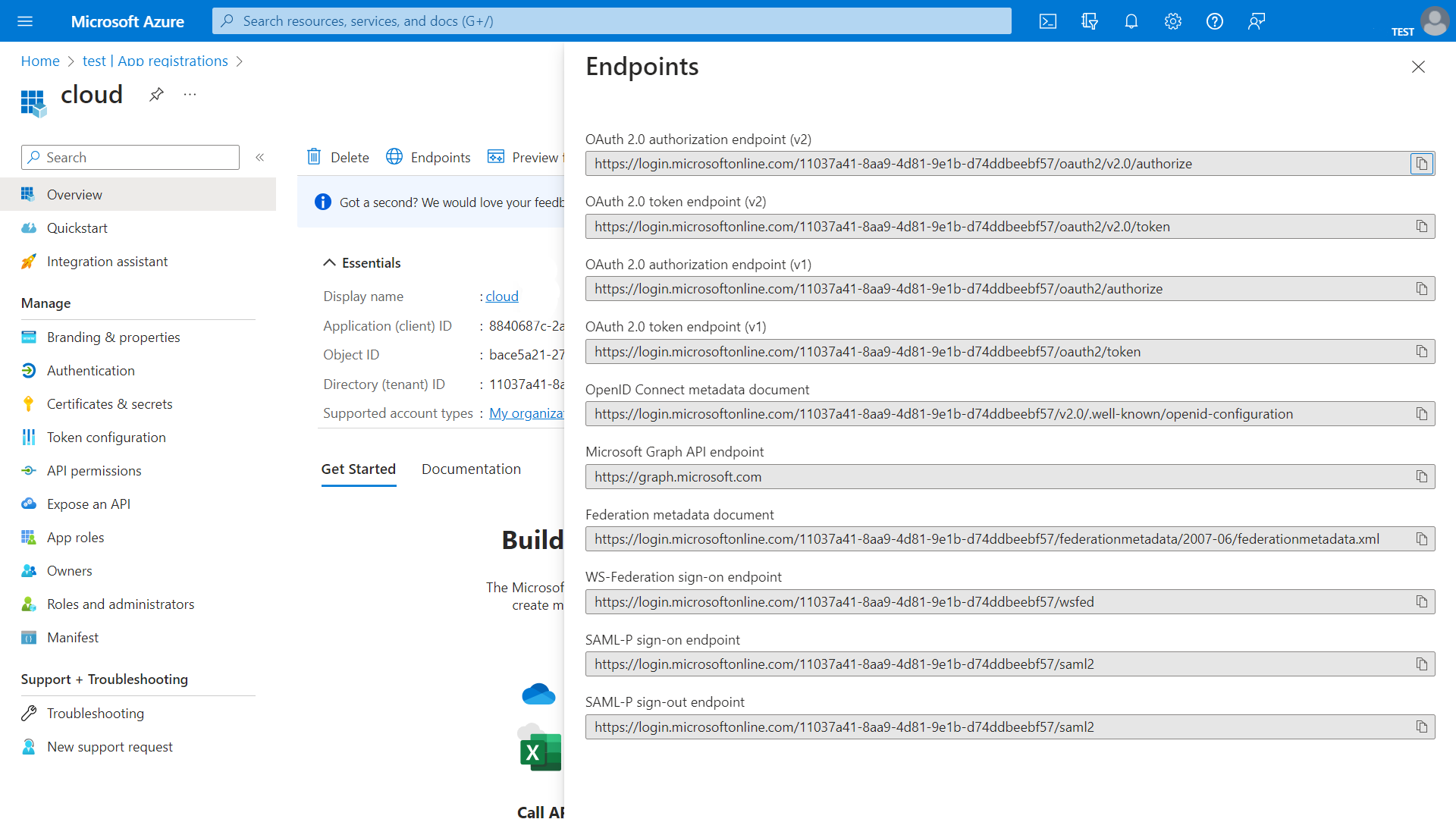Close the Endpoints panel
1456x819 pixels.
(x=1417, y=67)
